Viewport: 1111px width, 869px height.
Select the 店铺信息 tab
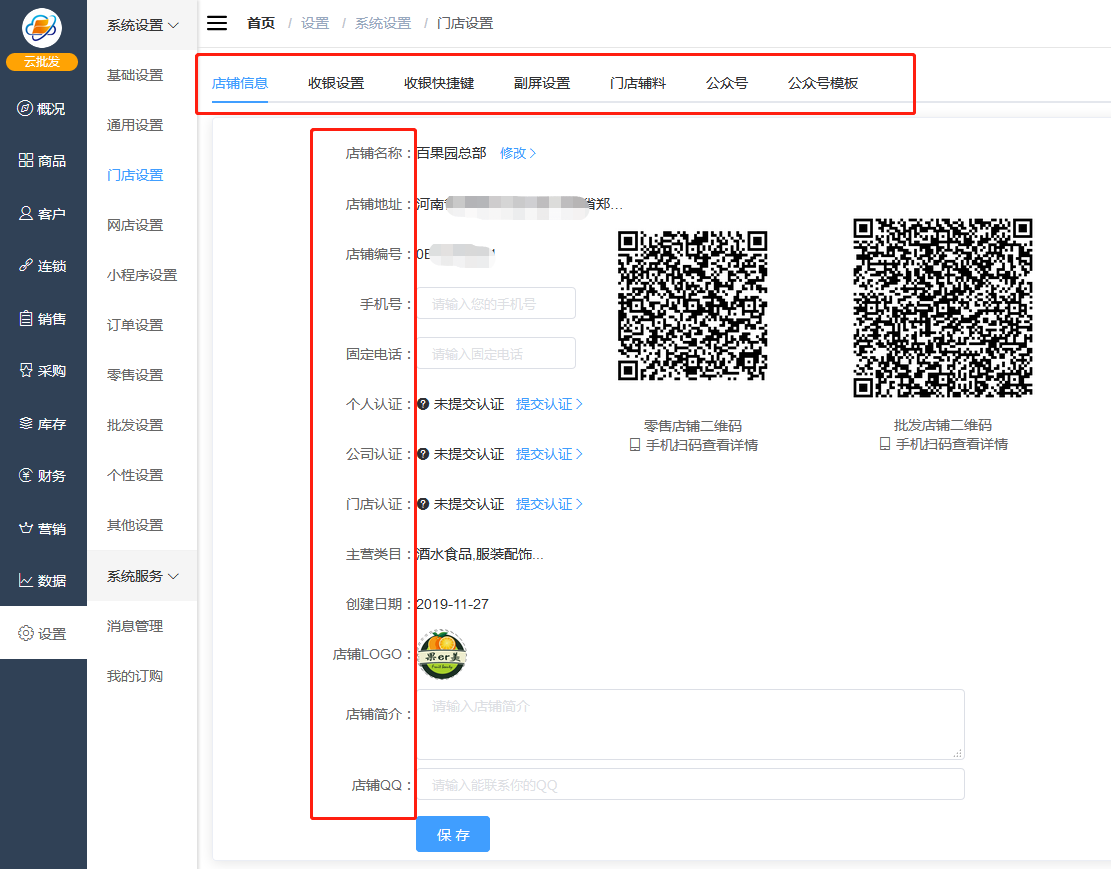[239, 83]
